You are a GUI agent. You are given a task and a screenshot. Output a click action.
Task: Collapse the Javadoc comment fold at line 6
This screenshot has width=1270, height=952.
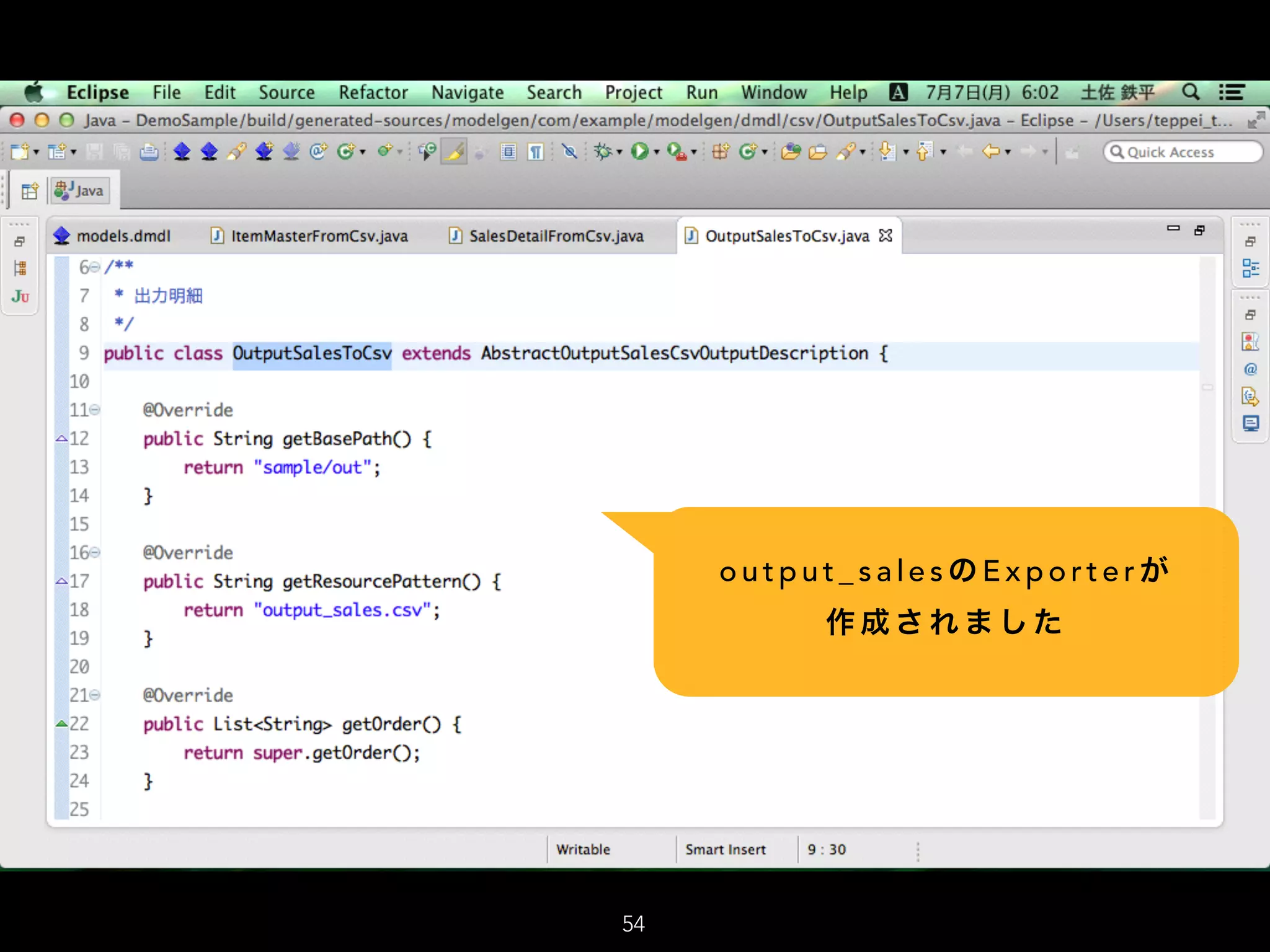[94, 267]
